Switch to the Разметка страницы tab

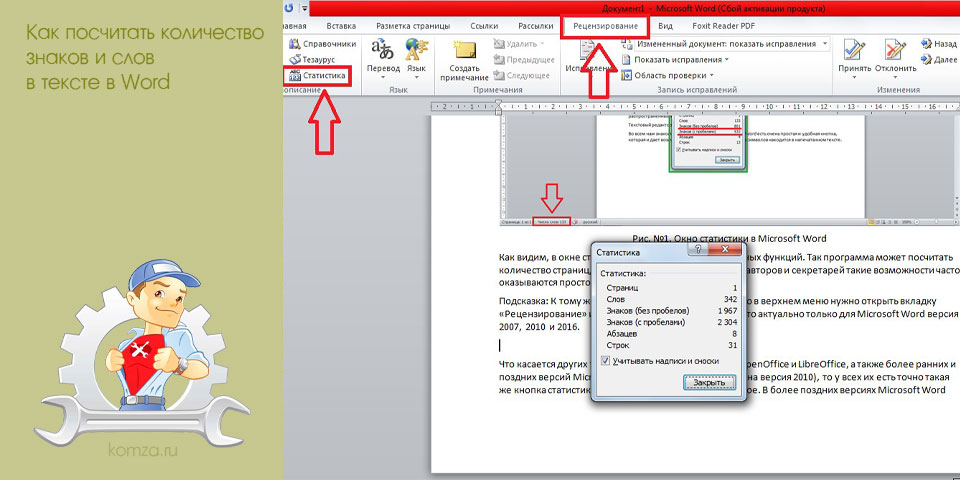(413, 26)
